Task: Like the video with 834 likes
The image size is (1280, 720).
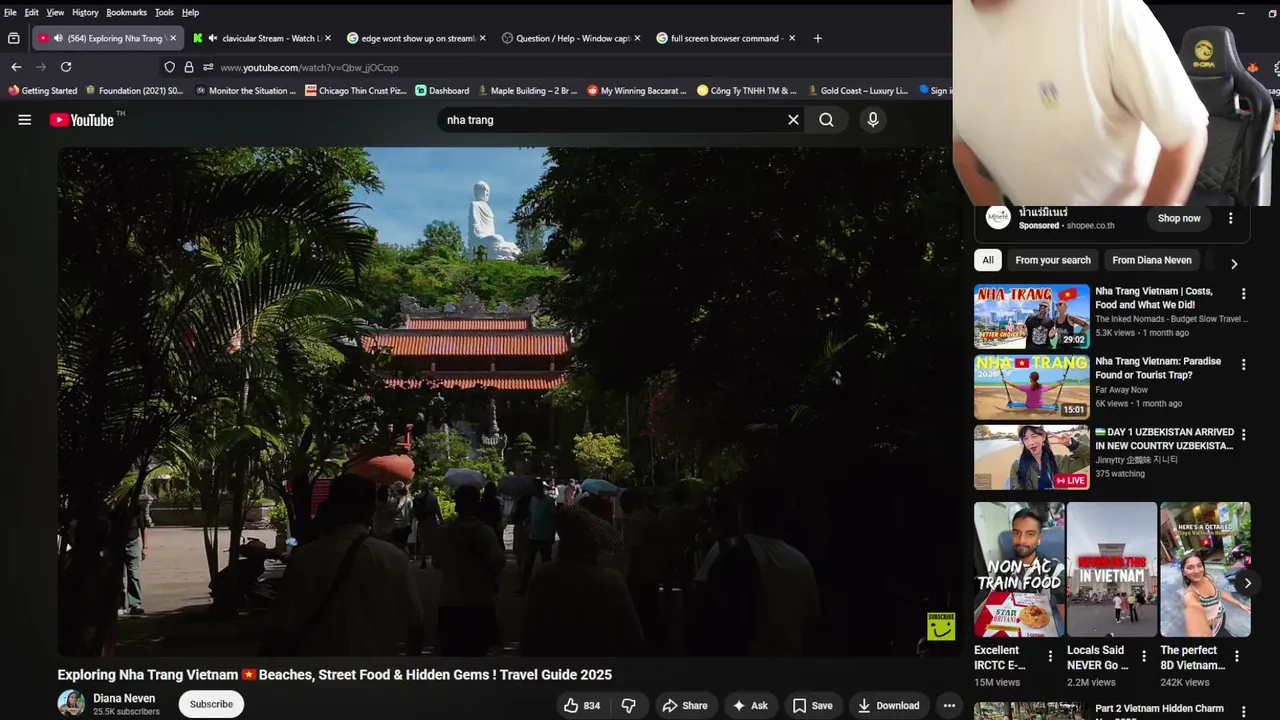Action: pos(582,705)
